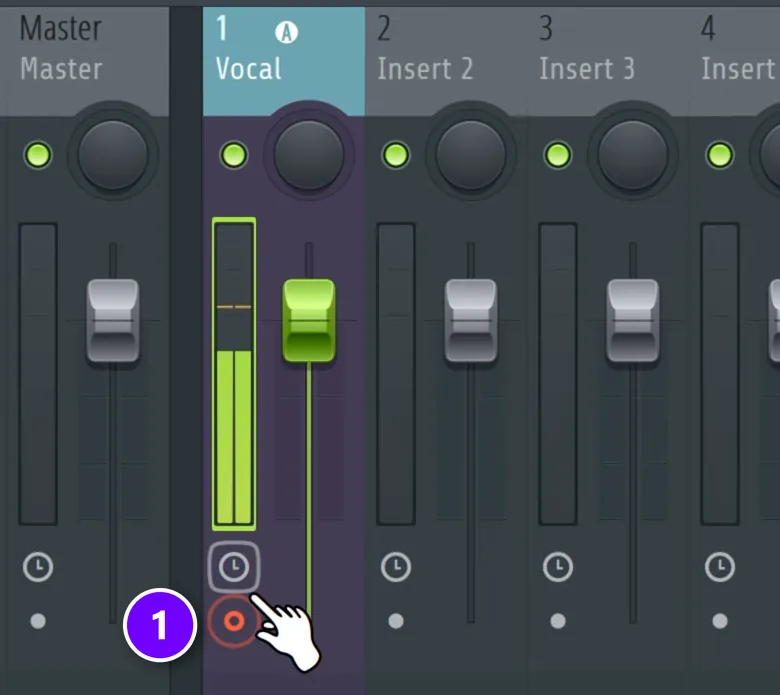Screen dimensions: 780x695
Task: Arm Insert 4 track recording dot
Action: (x=720, y=621)
